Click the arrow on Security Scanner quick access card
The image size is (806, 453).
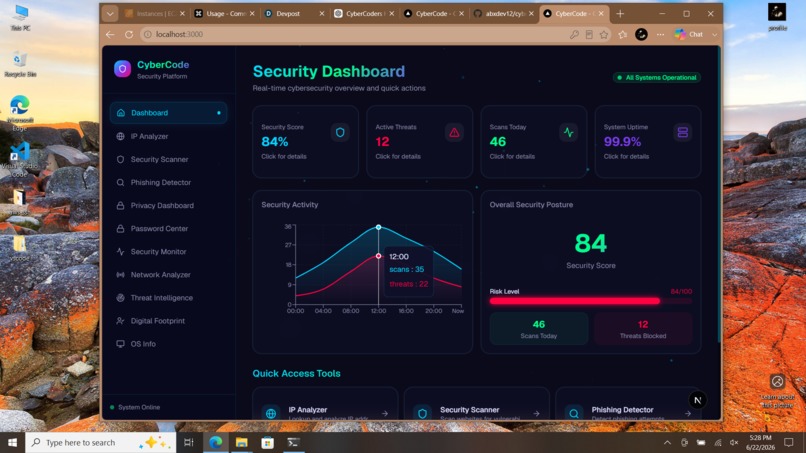[536, 413]
